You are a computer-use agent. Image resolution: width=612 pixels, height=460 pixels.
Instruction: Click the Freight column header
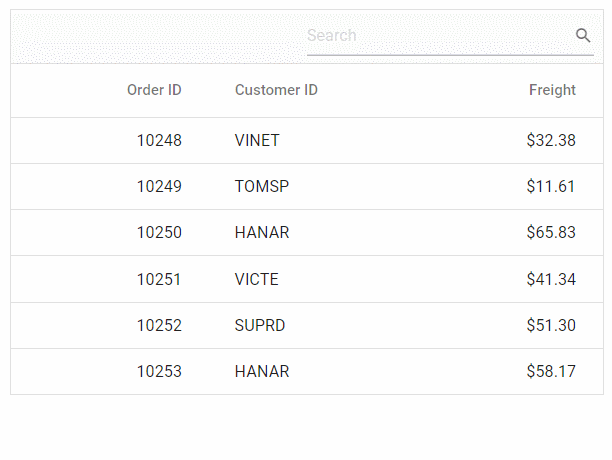(552, 90)
